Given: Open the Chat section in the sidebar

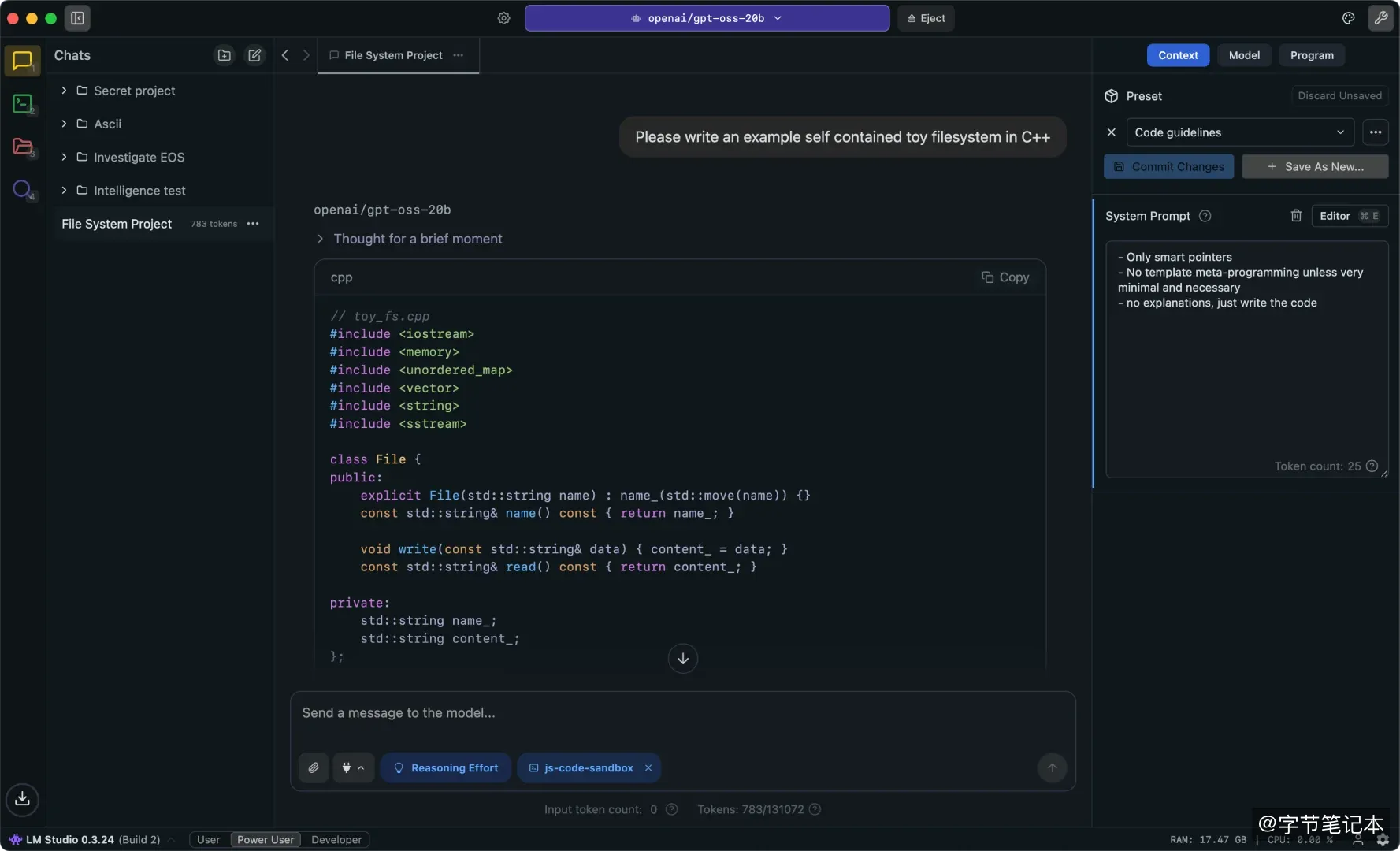Looking at the screenshot, I should click(x=22, y=61).
